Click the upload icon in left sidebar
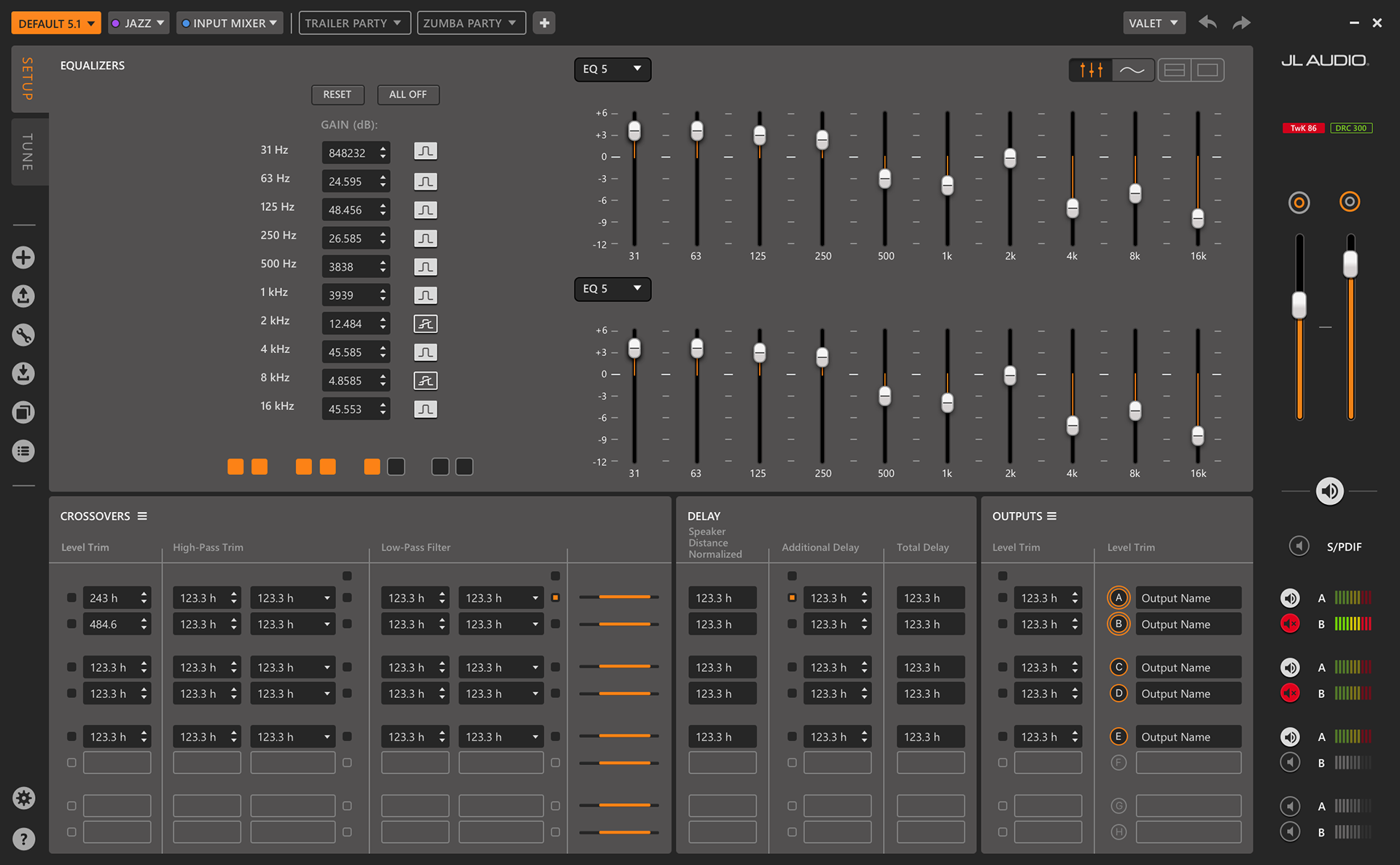 point(23,296)
